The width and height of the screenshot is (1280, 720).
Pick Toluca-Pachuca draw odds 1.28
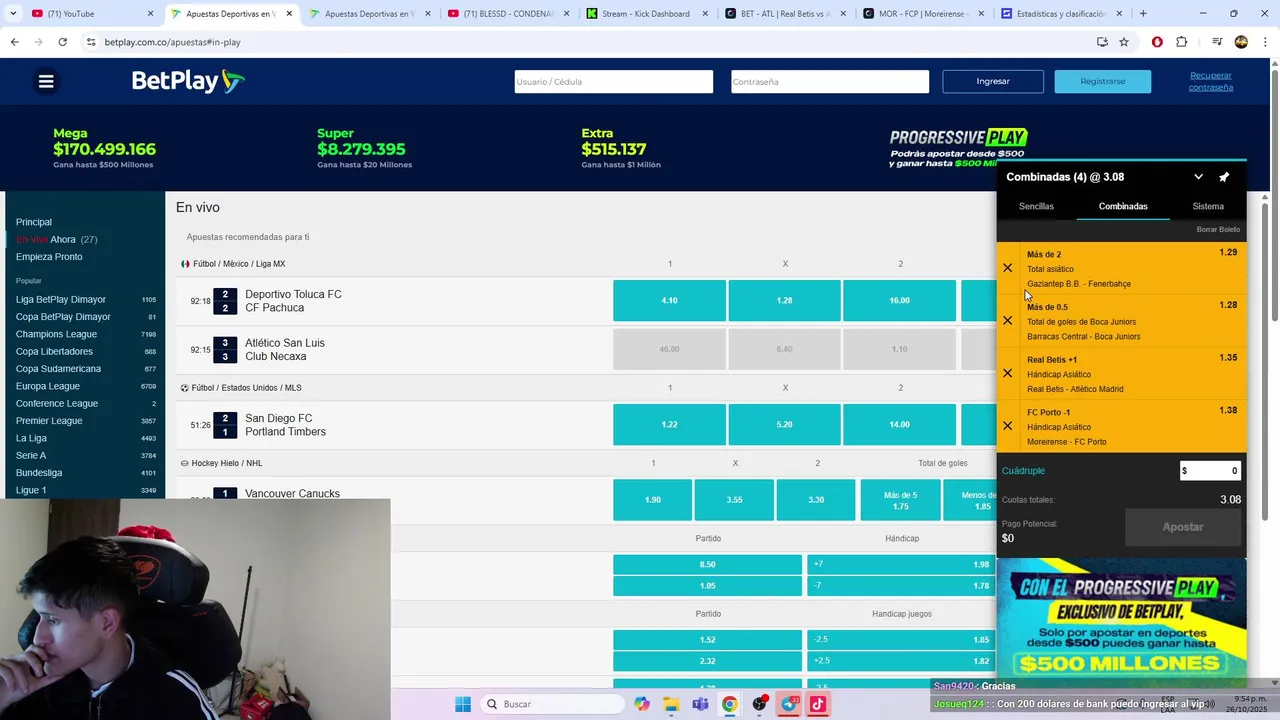[784, 300]
